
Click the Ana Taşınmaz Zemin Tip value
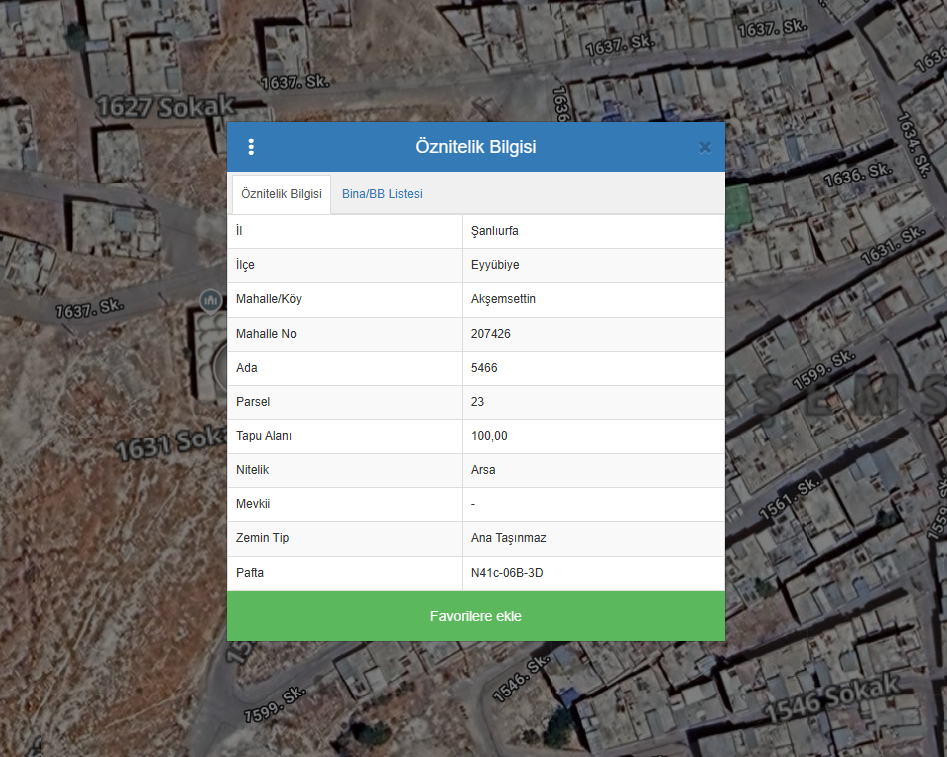(x=509, y=538)
